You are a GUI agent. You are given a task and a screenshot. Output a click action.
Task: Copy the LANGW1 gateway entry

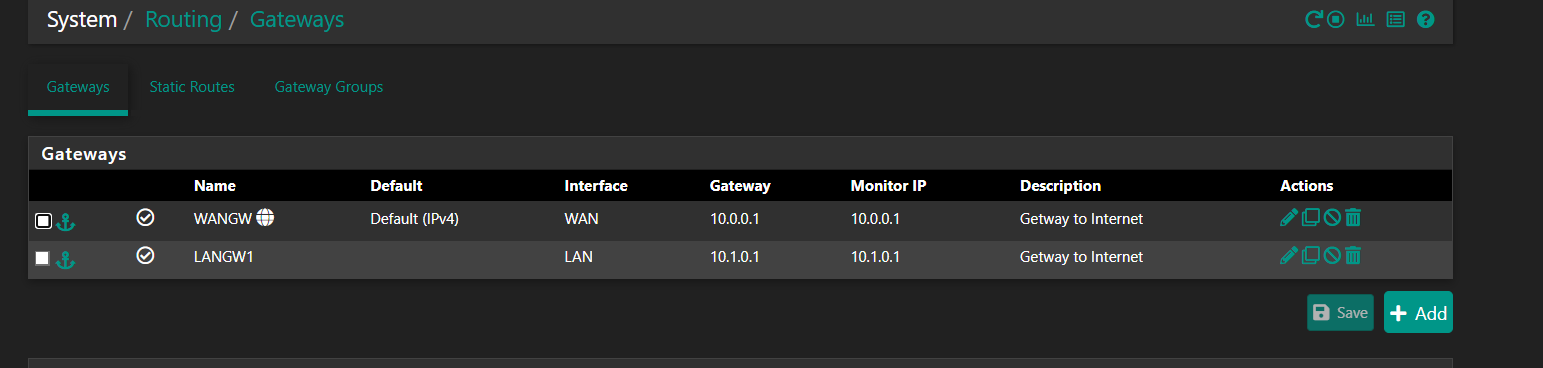click(1311, 255)
